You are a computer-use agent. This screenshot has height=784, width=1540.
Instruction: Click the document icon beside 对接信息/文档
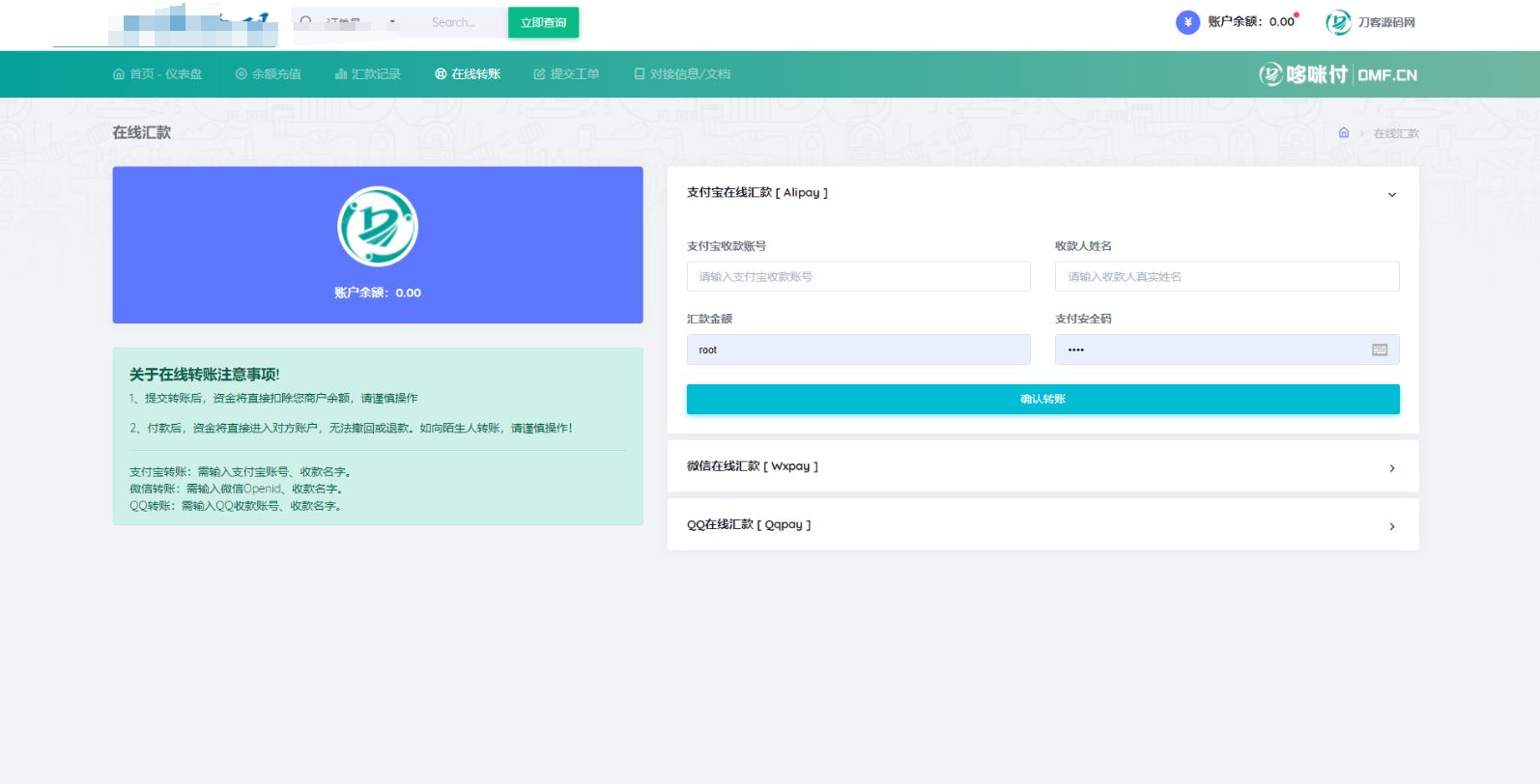(639, 74)
